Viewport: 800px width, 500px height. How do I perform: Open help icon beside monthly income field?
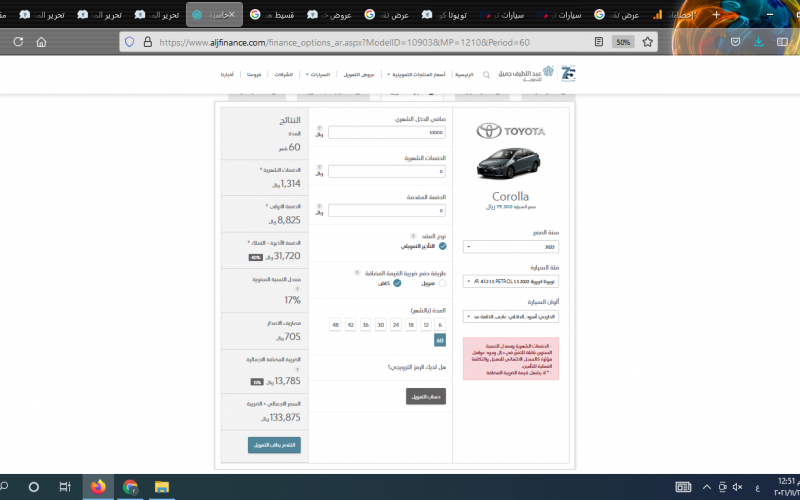tap(319, 128)
